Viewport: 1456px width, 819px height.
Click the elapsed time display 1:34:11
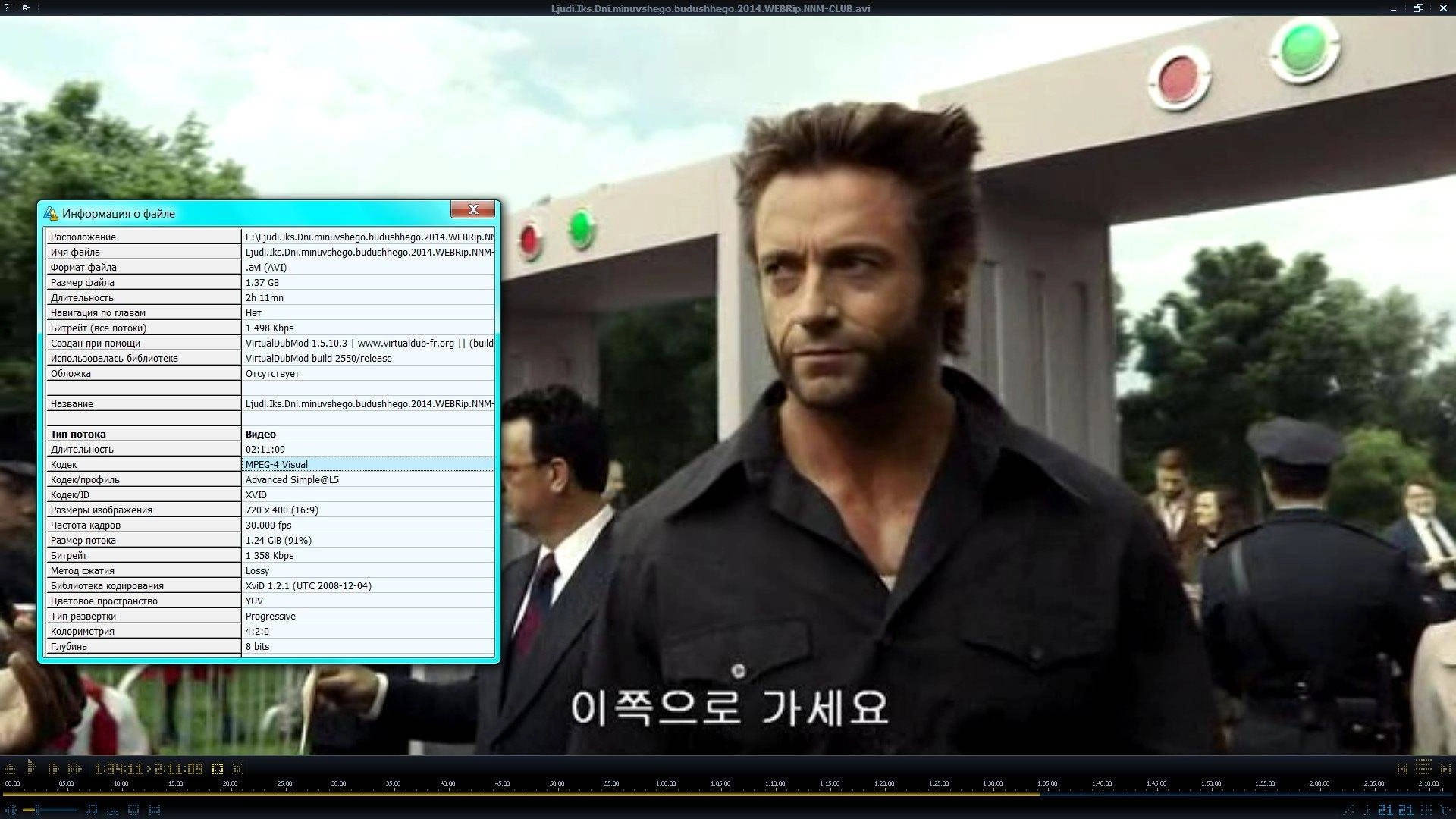coord(118,769)
